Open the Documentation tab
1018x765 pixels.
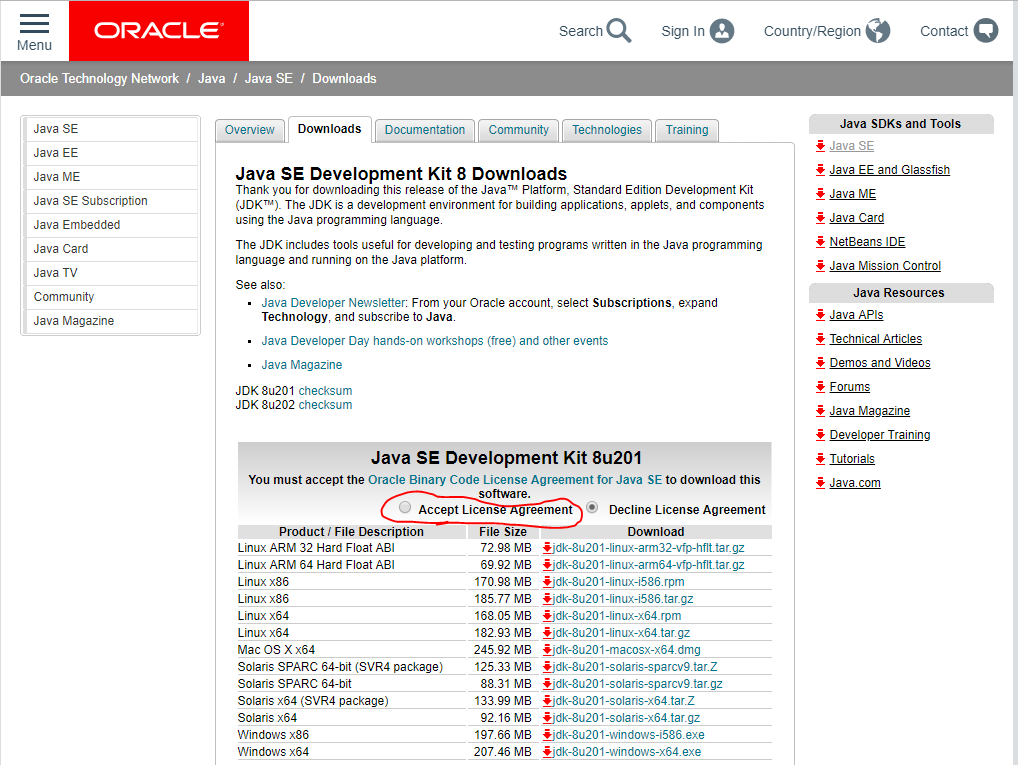[425, 130]
